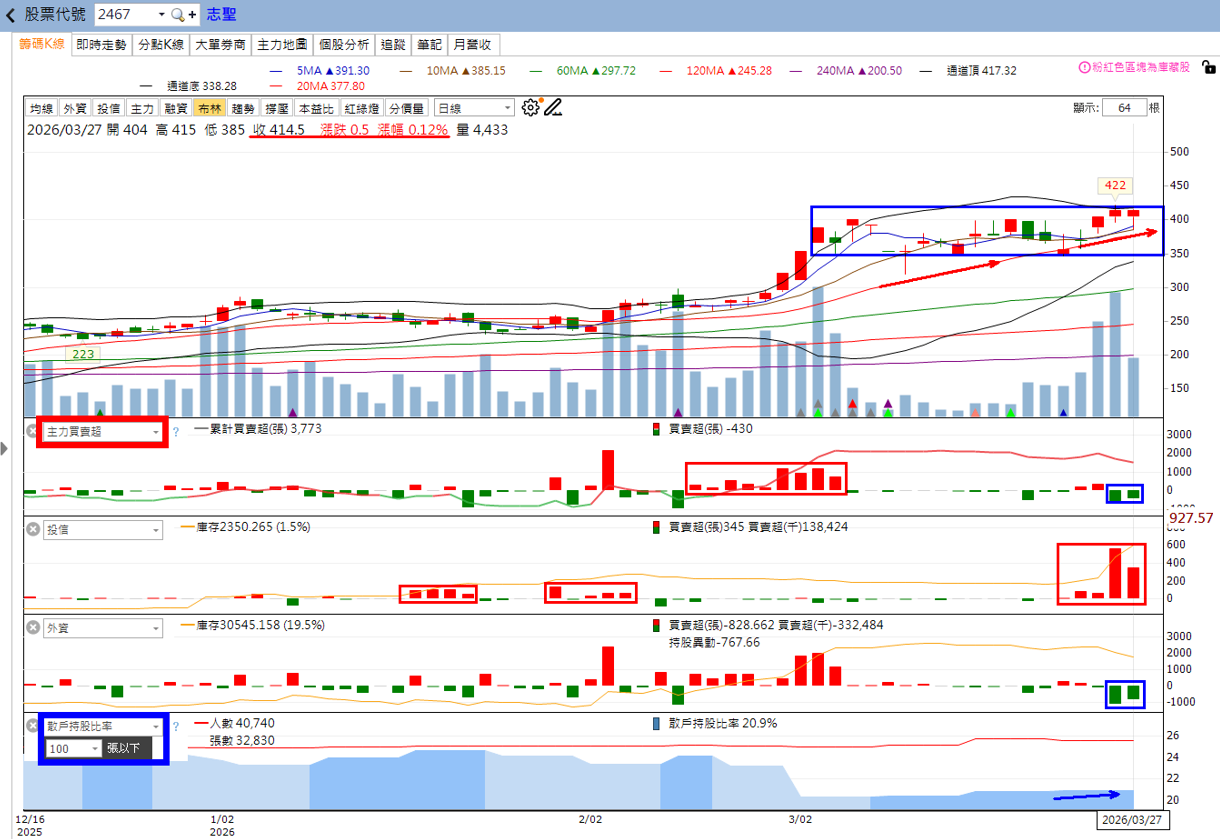The image size is (1220, 839).
Task: Toggle the 本益比 overlay button
Action: point(317,108)
